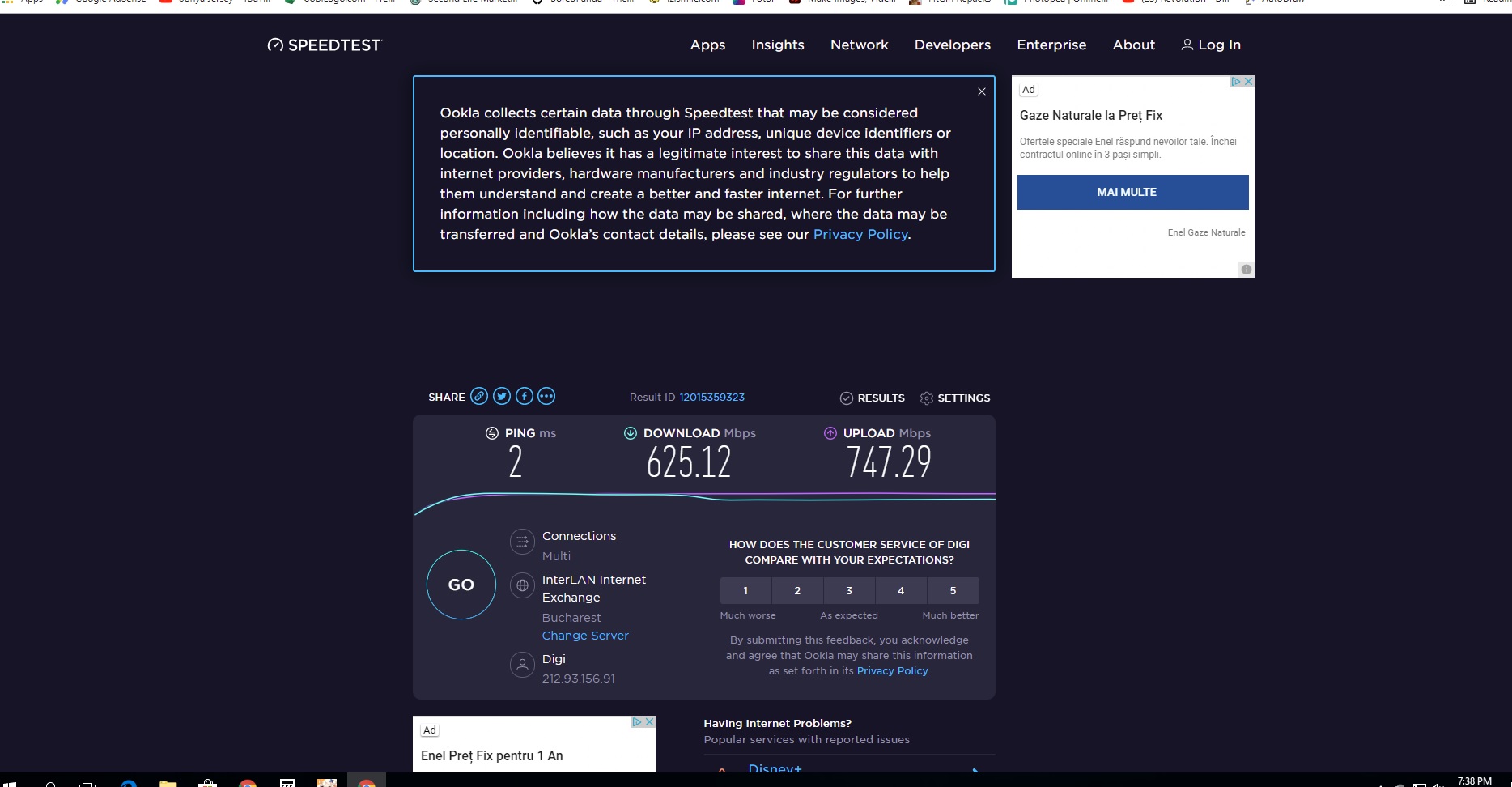Close the Ookla privacy notice
Screen dimensions: 1512x787
click(x=981, y=91)
